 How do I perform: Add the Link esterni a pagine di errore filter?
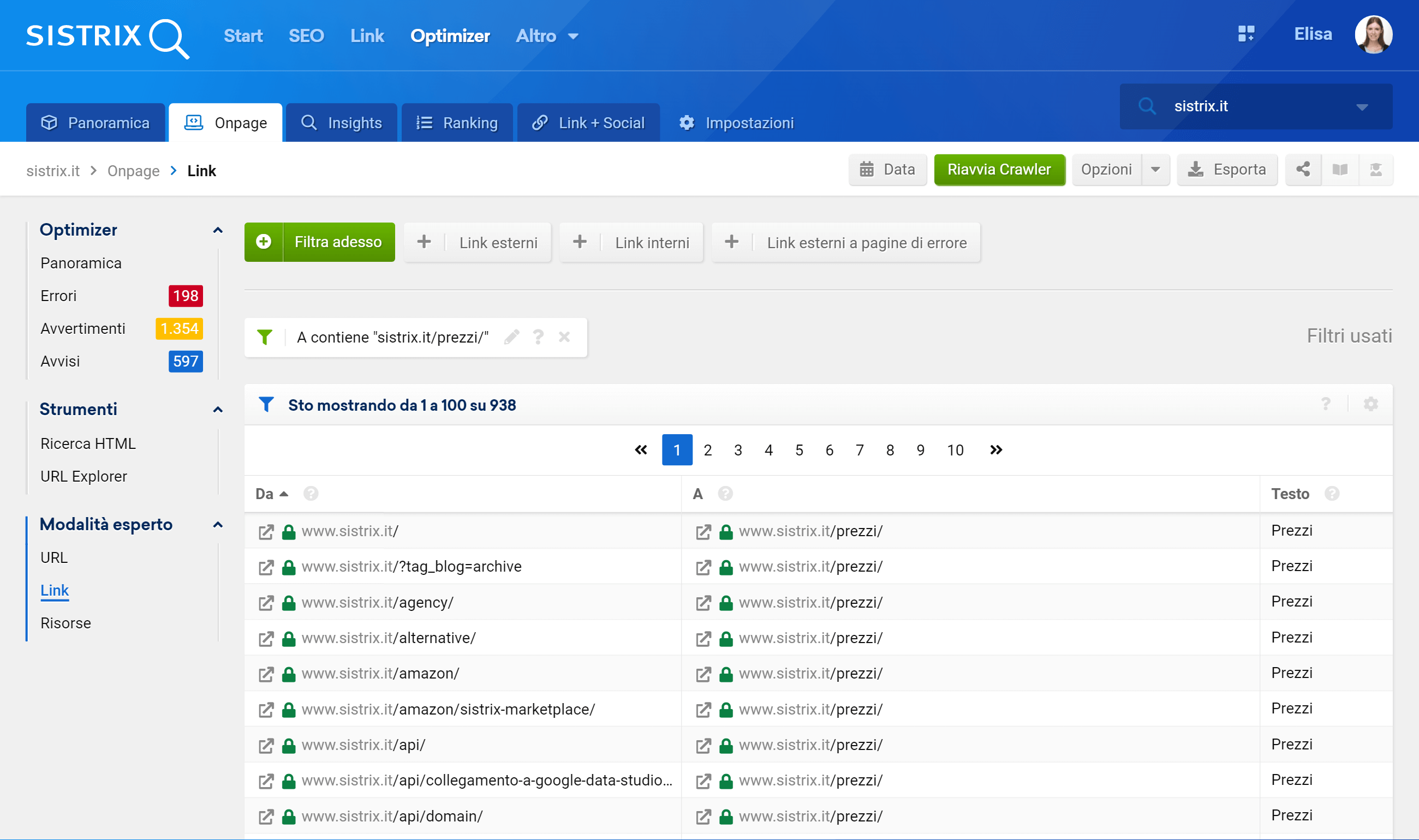pyautogui.click(x=846, y=242)
